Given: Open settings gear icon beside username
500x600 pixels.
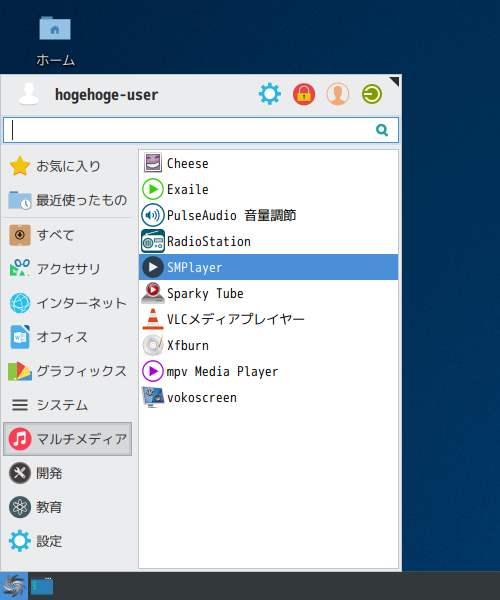Looking at the screenshot, I should click(270, 94).
